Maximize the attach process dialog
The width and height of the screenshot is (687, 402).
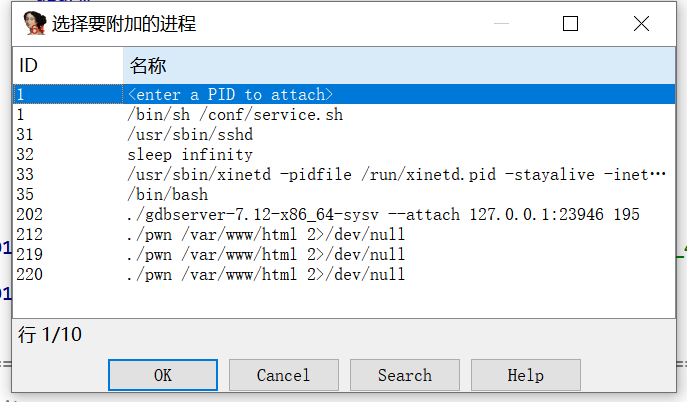(x=570, y=24)
